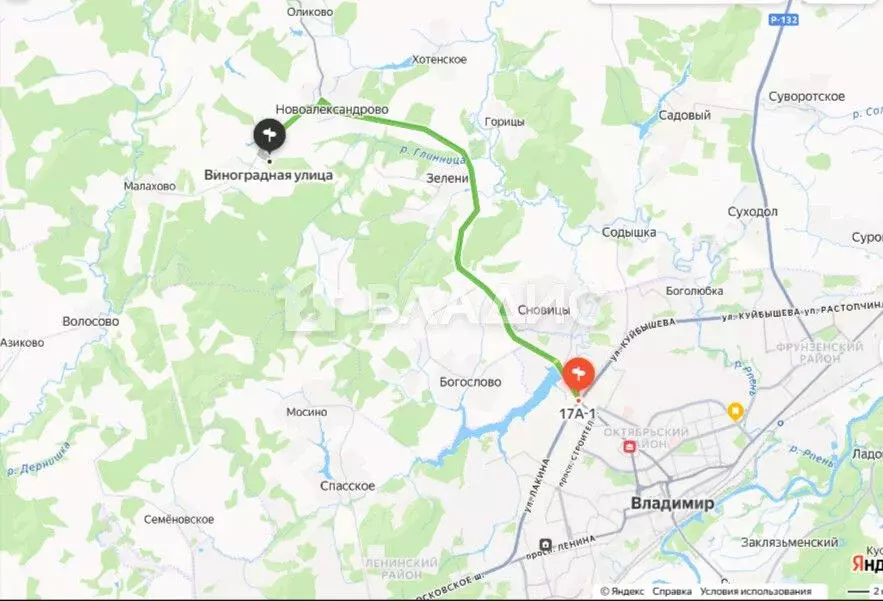Click the © Яндекс copyright link

[x=622, y=591]
